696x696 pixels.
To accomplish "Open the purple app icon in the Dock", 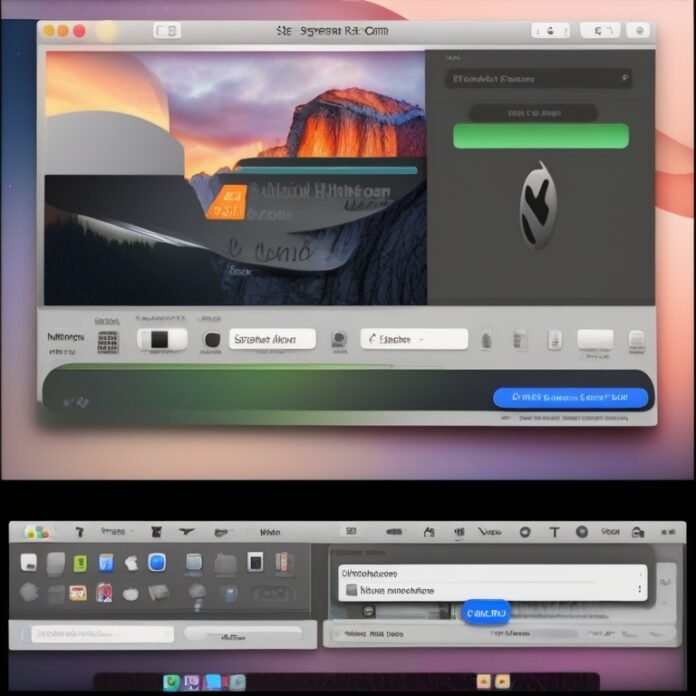I will (x=191, y=682).
